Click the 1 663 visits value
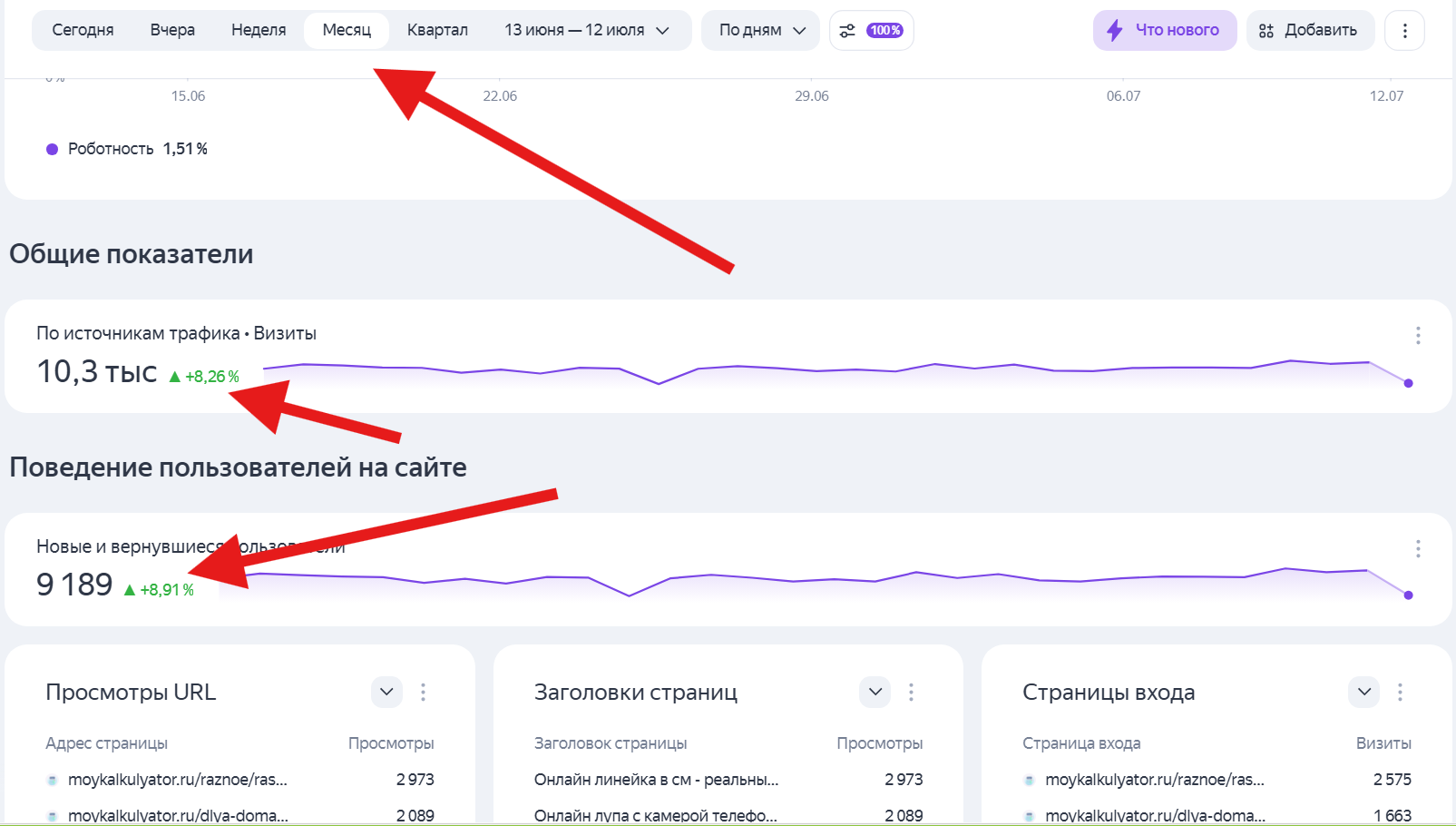Image resolution: width=1456 pixels, height=826 pixels. [1392, 815]
